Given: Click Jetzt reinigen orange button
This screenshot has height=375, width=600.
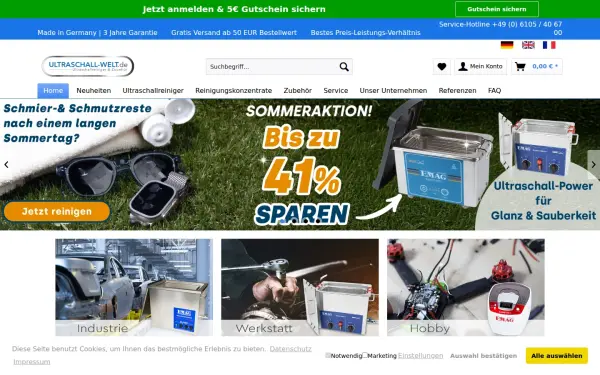Looking at the screenshot, I should [x=57, y=211].
